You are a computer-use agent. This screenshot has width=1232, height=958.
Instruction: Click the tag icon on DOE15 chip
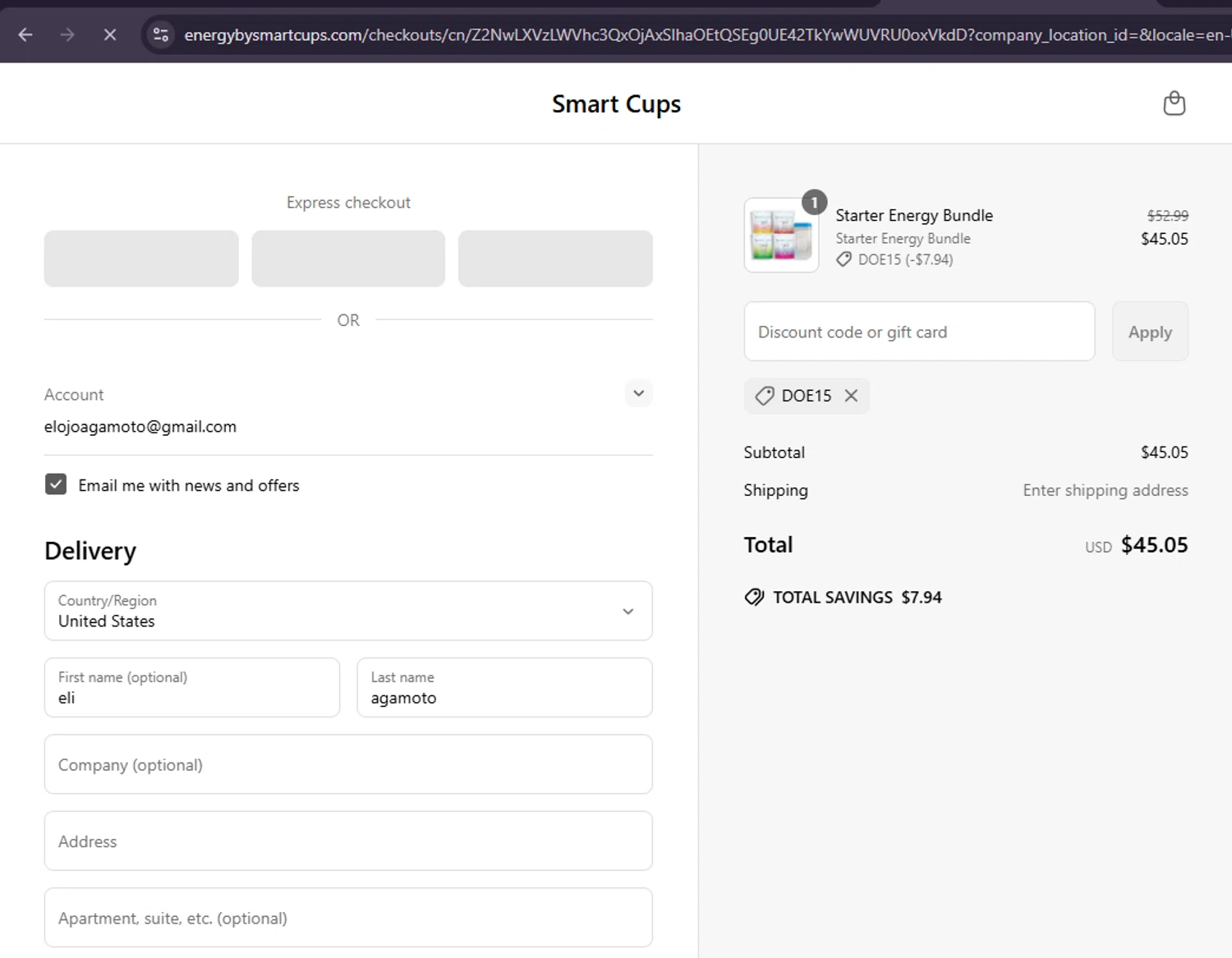pos(765,396)
